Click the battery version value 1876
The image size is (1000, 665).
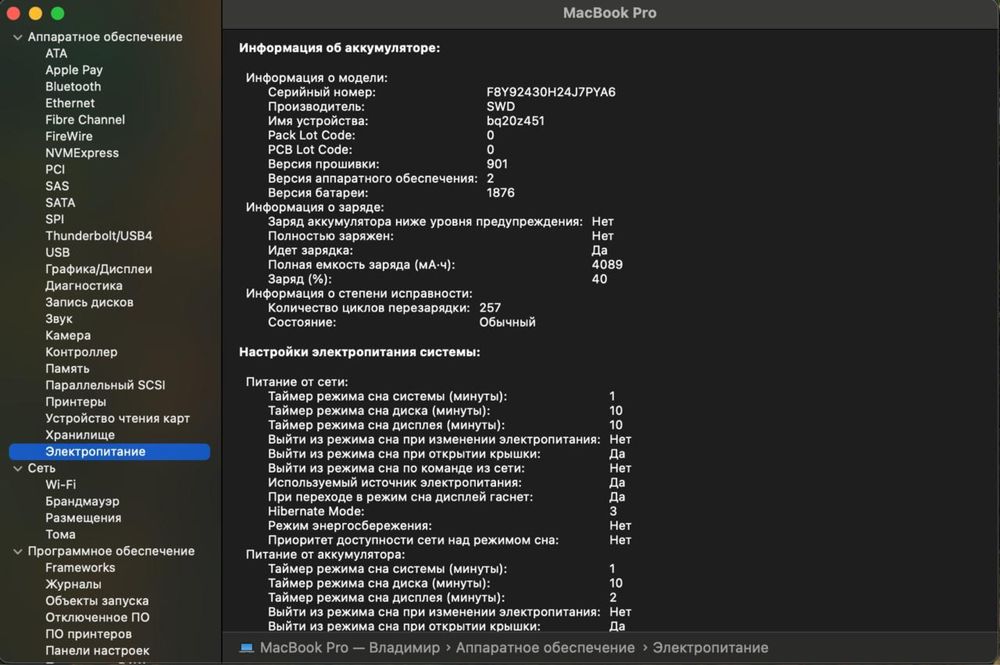click(500, 193)
